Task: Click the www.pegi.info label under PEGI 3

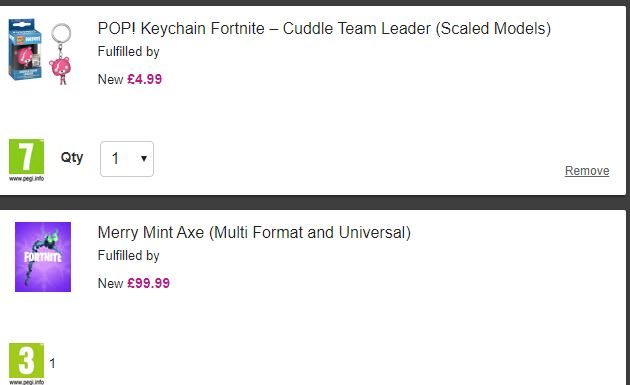Action: pyautogui.click(x=27, y=382)
